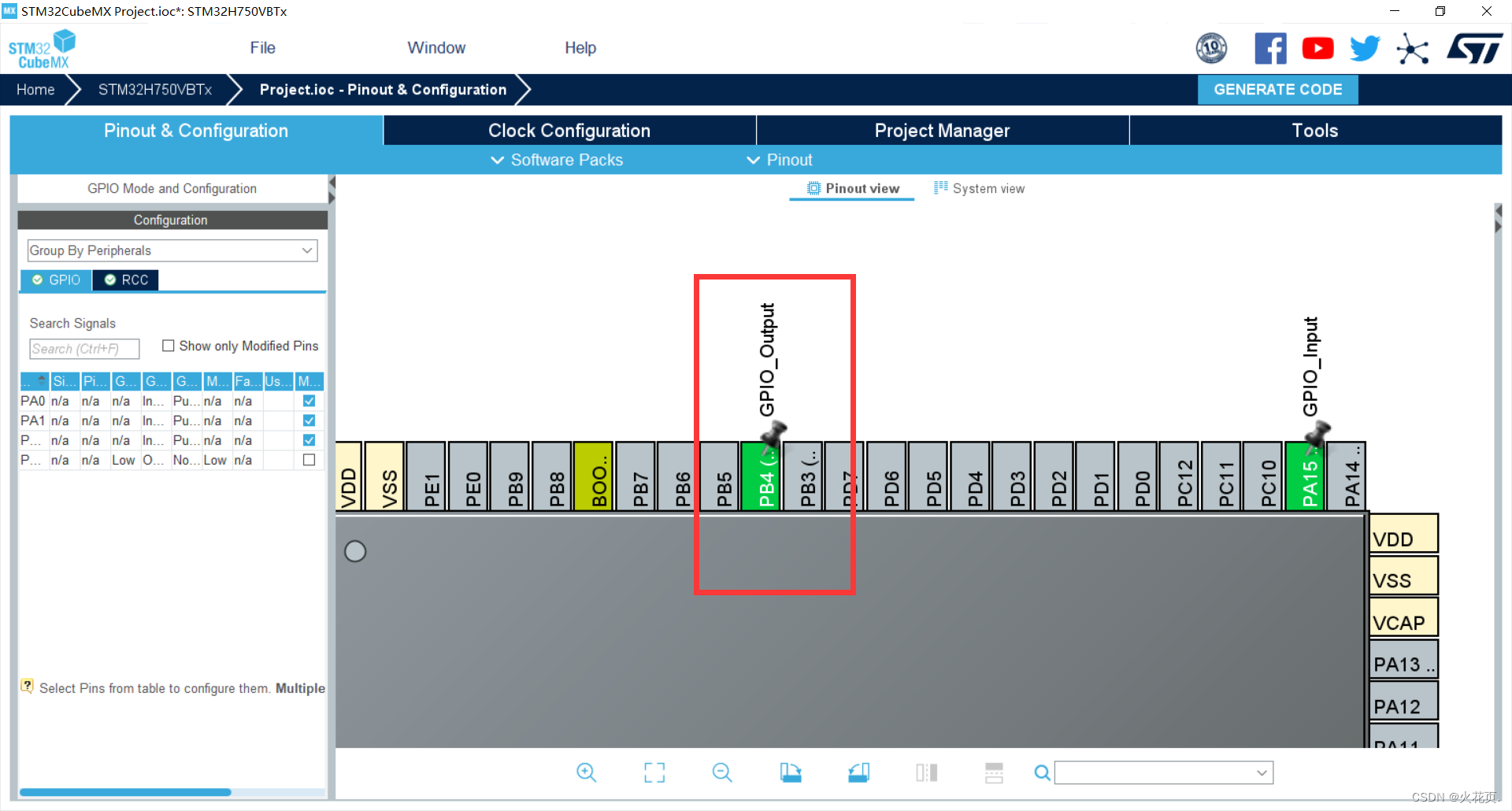Click the STM32CubeMX logo
1512x811 pixels.
(x=42, y=49)
